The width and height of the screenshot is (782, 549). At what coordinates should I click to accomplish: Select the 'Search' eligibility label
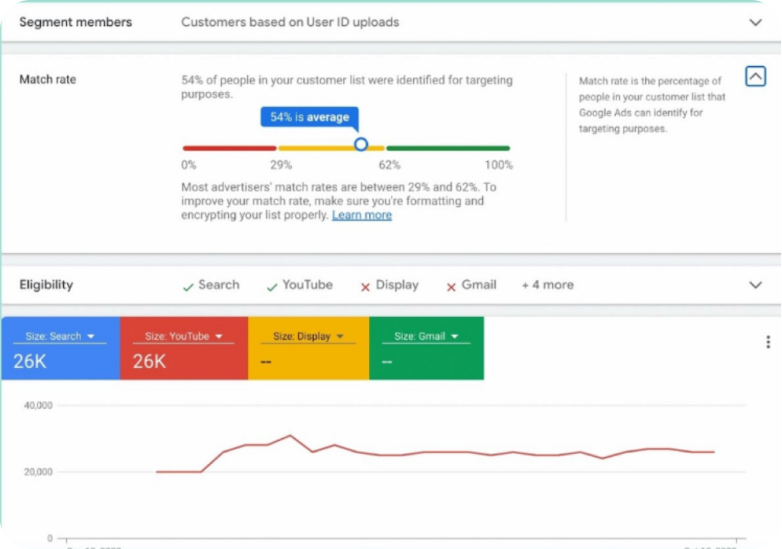(219, 285)
